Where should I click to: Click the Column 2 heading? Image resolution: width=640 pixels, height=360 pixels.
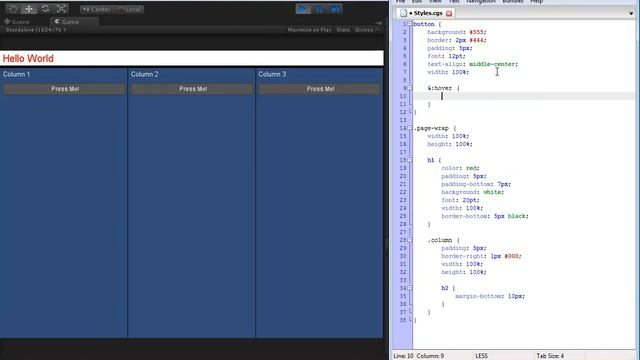click(144, 74)
